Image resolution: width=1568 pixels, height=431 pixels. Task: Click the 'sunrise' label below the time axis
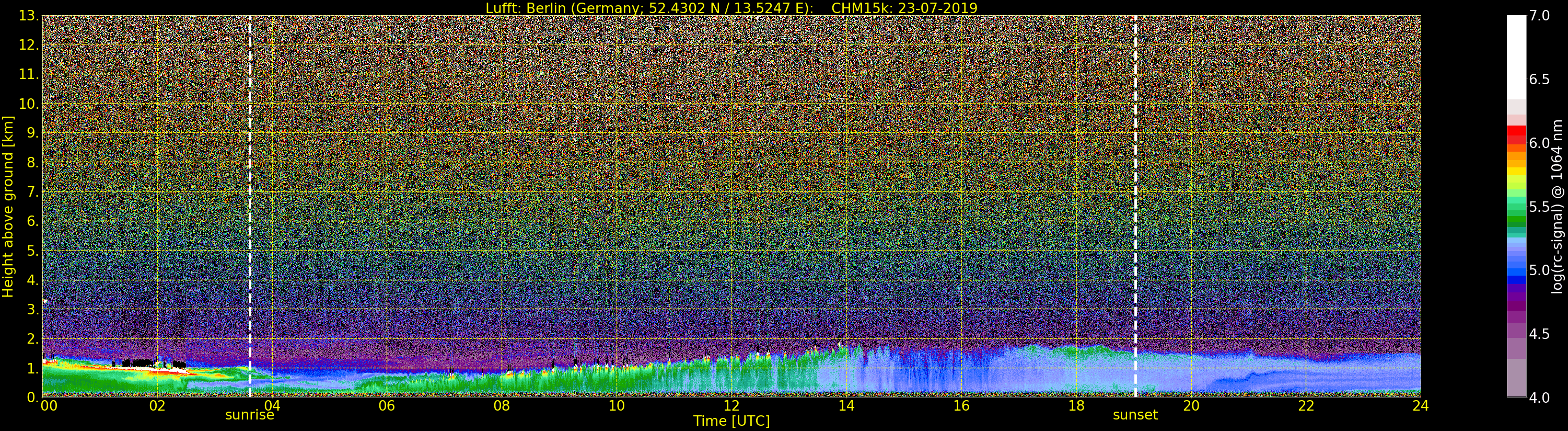click(x=250, y=415)
